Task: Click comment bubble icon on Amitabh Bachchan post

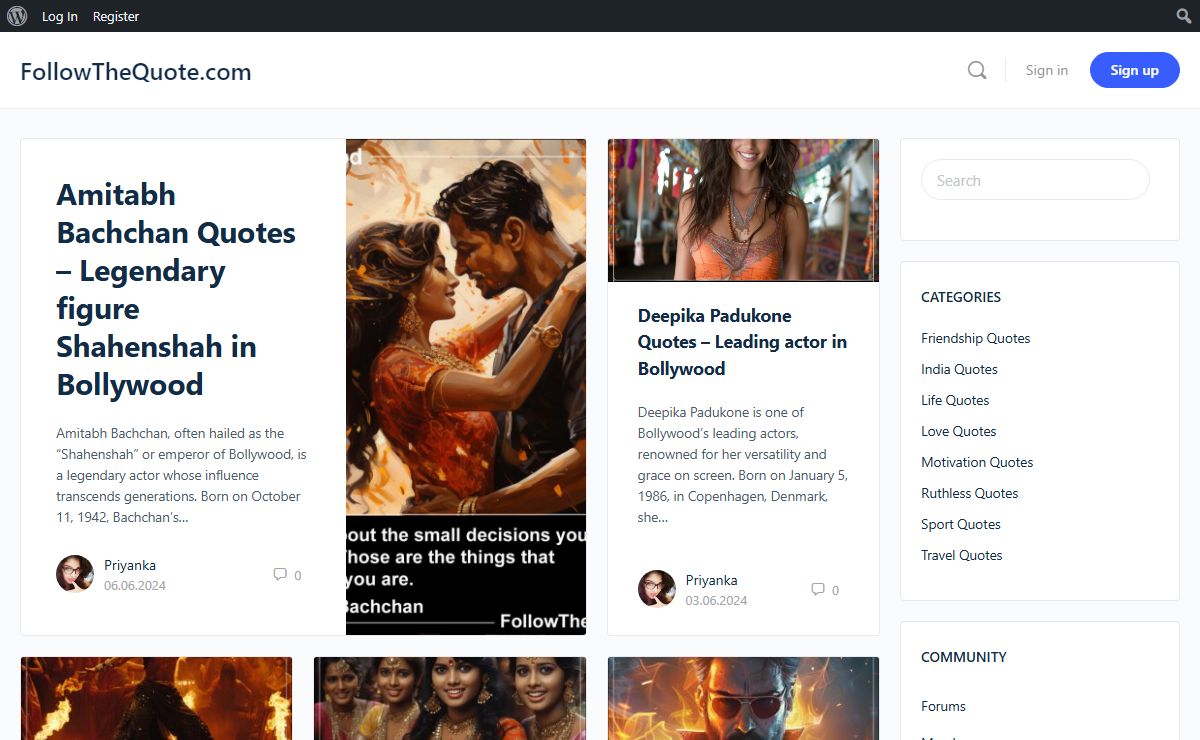Action: [x=280, y=574]
